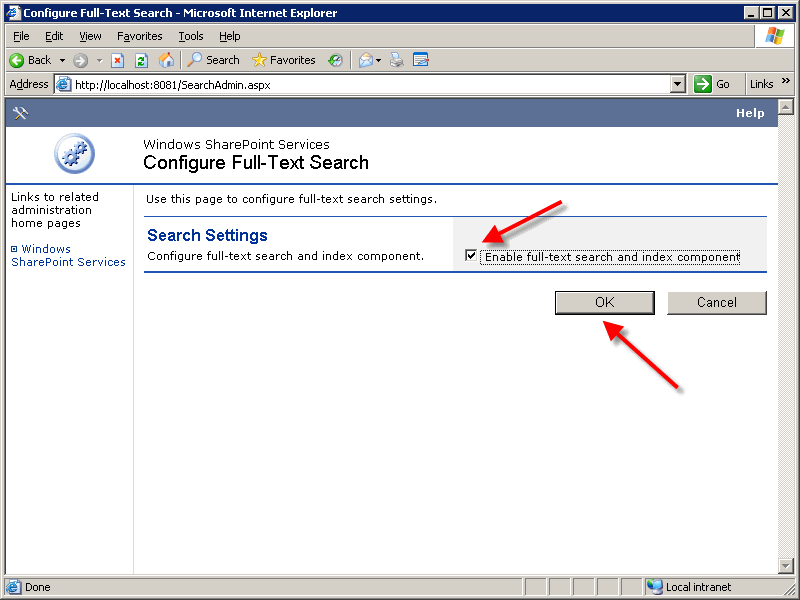Image resolution: width=800 pixels, height=600 pixels.
Task: Stop page loading with the red X icon
Action: [117, 61]
